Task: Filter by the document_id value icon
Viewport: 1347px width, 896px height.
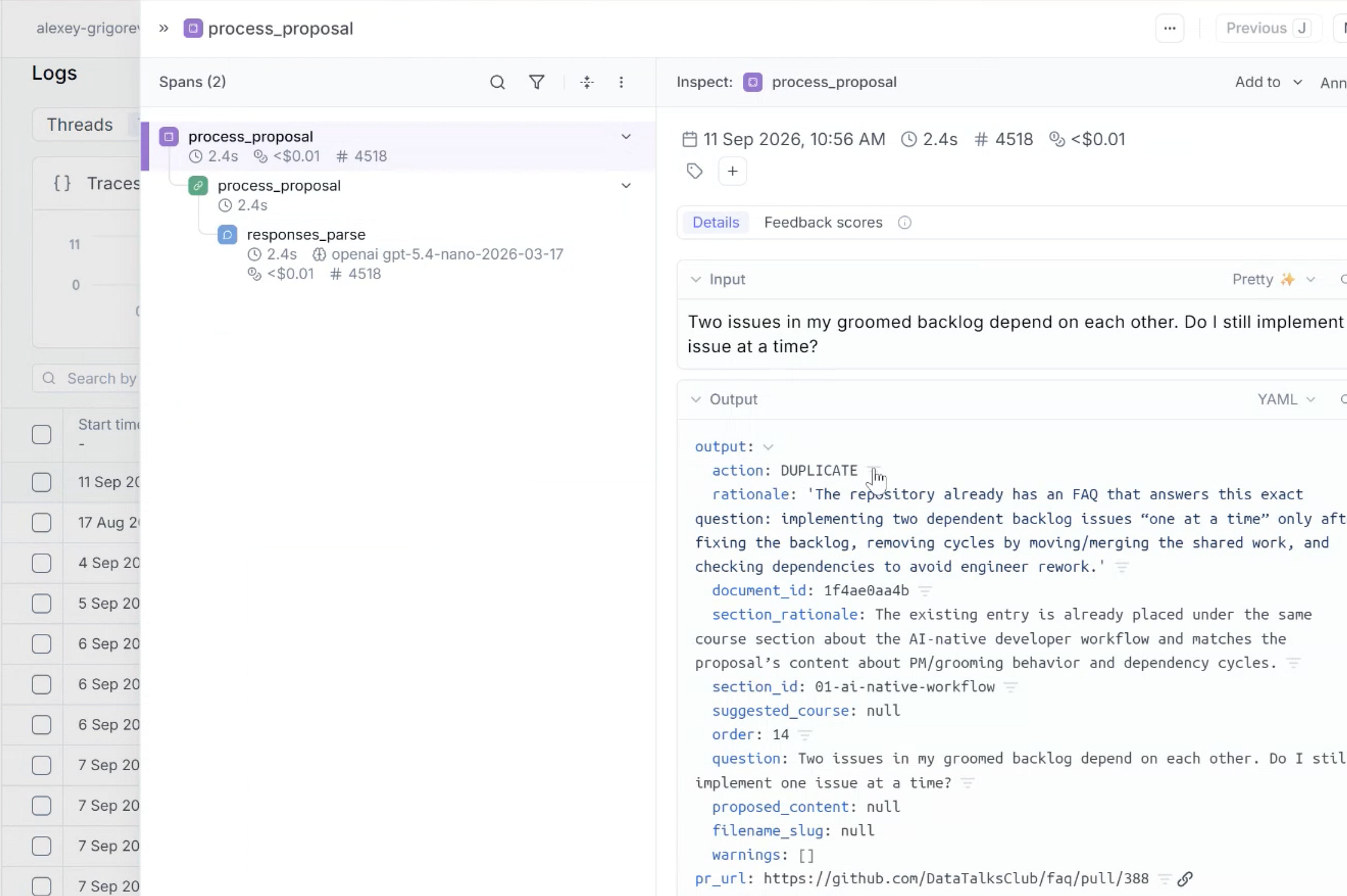Action: coord(925,590)
